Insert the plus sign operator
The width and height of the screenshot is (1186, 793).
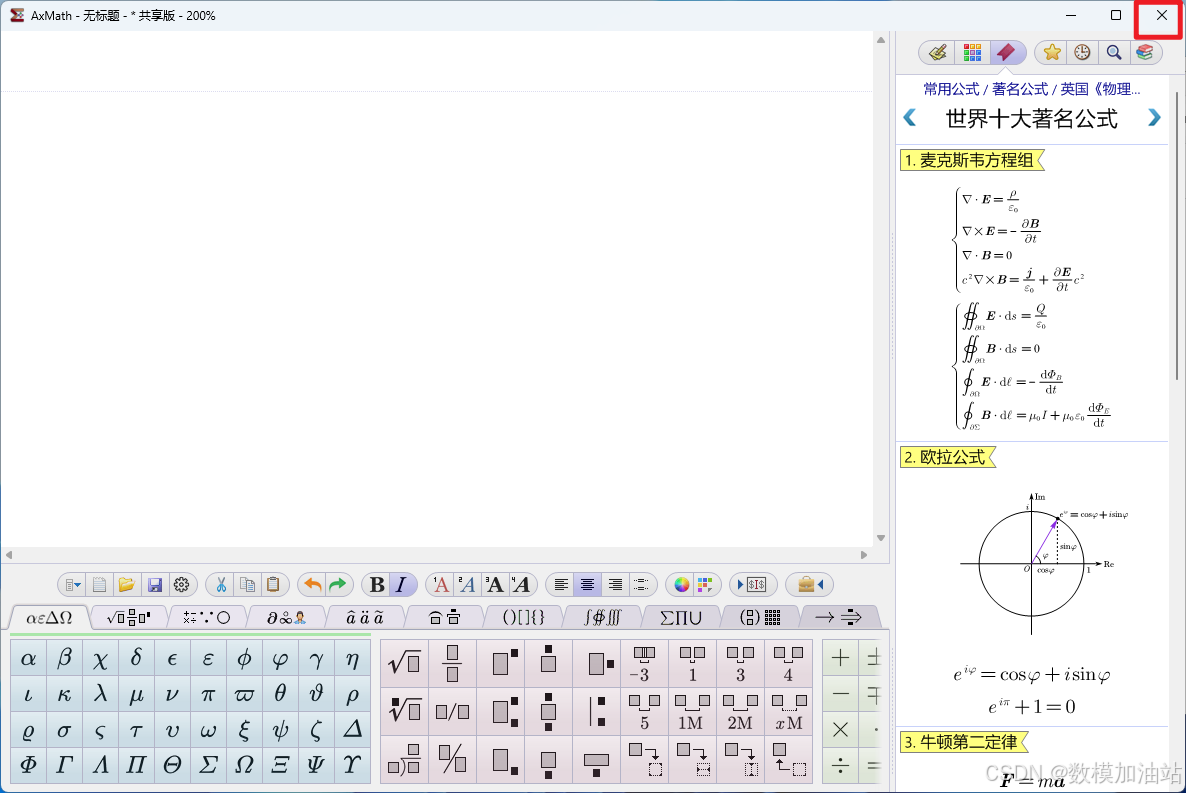pos(840,658)
